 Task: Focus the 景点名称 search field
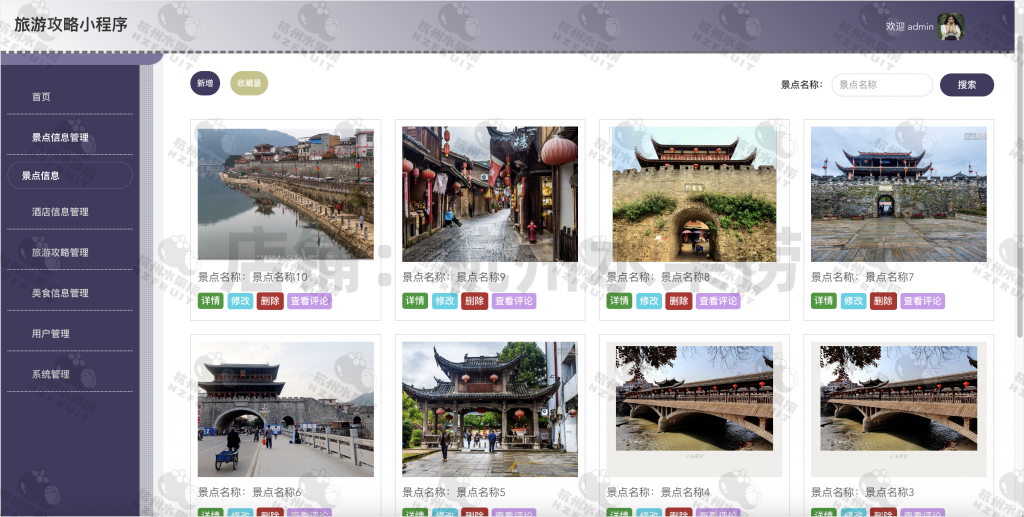(882, 85)
